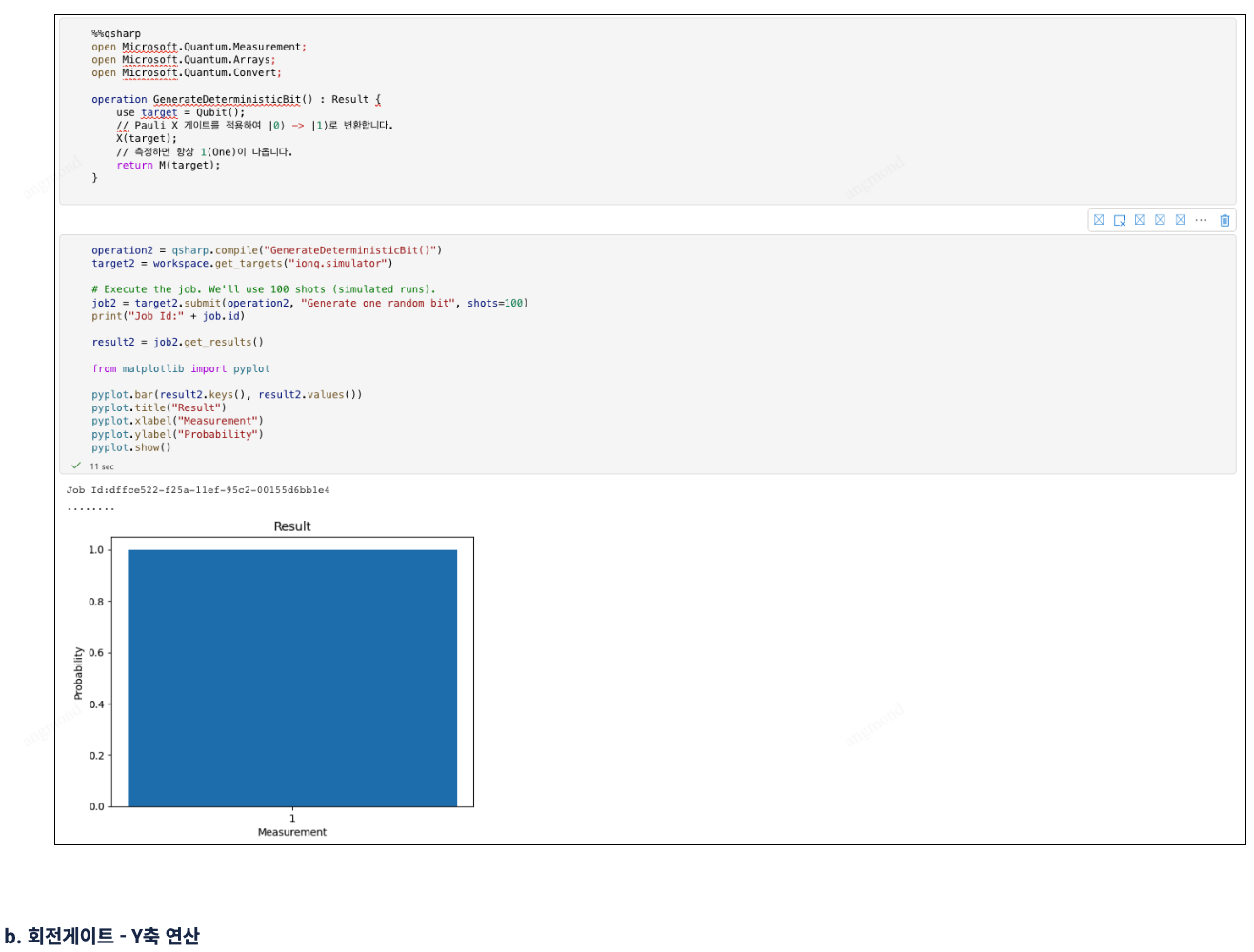Click the '0.4' y-axis tick label
The width and height of the screenshot is (1254, 952).
96,704
